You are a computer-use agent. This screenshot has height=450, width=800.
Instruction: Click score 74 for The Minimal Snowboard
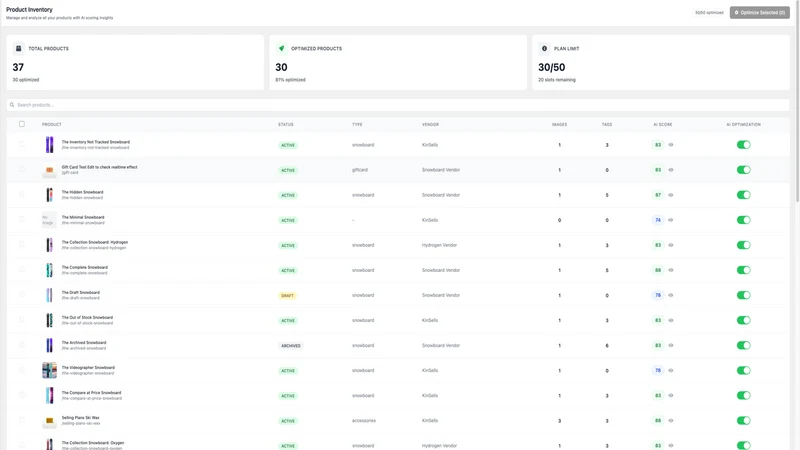(658, 220)
